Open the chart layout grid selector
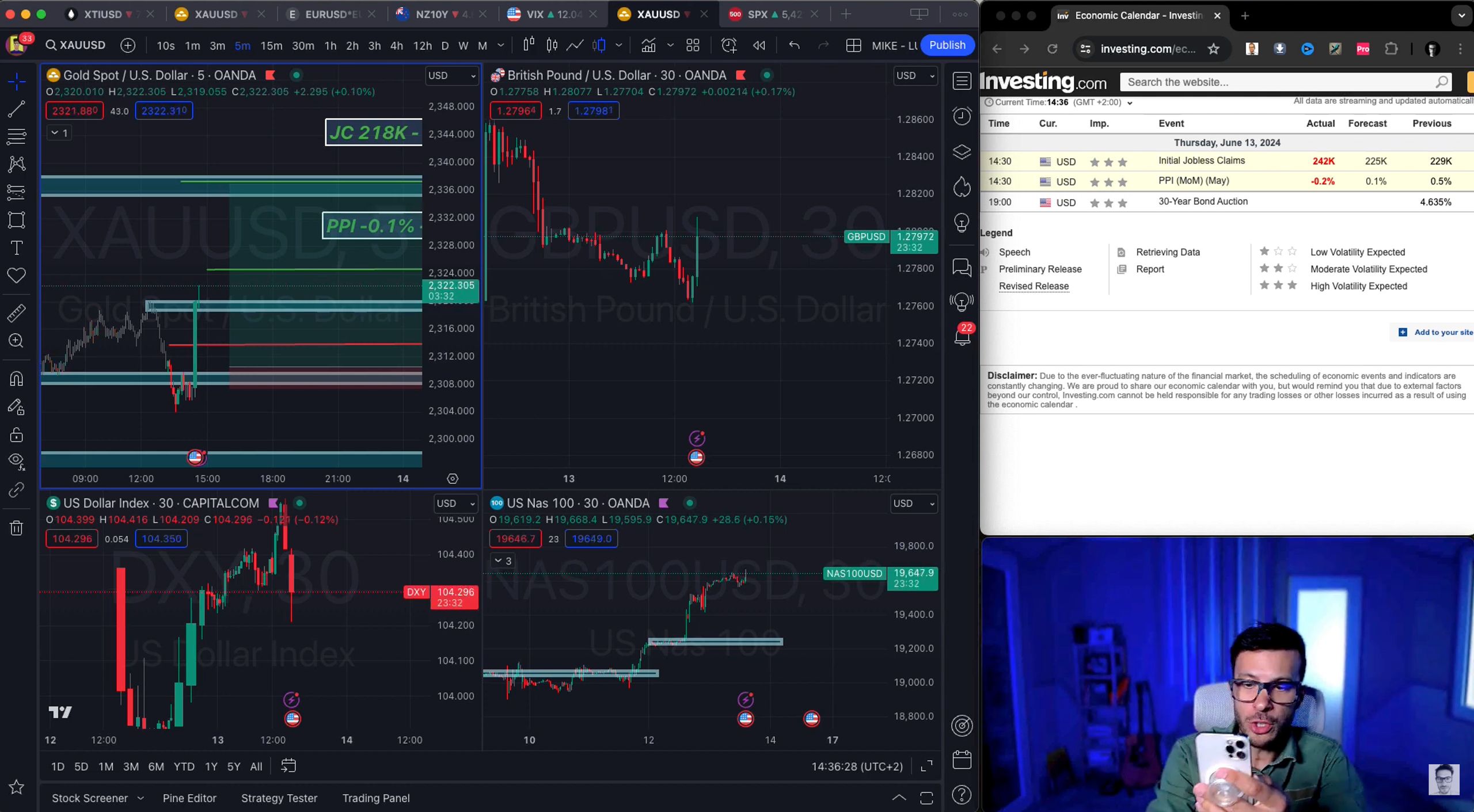Viewport: 1474px width, 812px height. click(853, 45)
